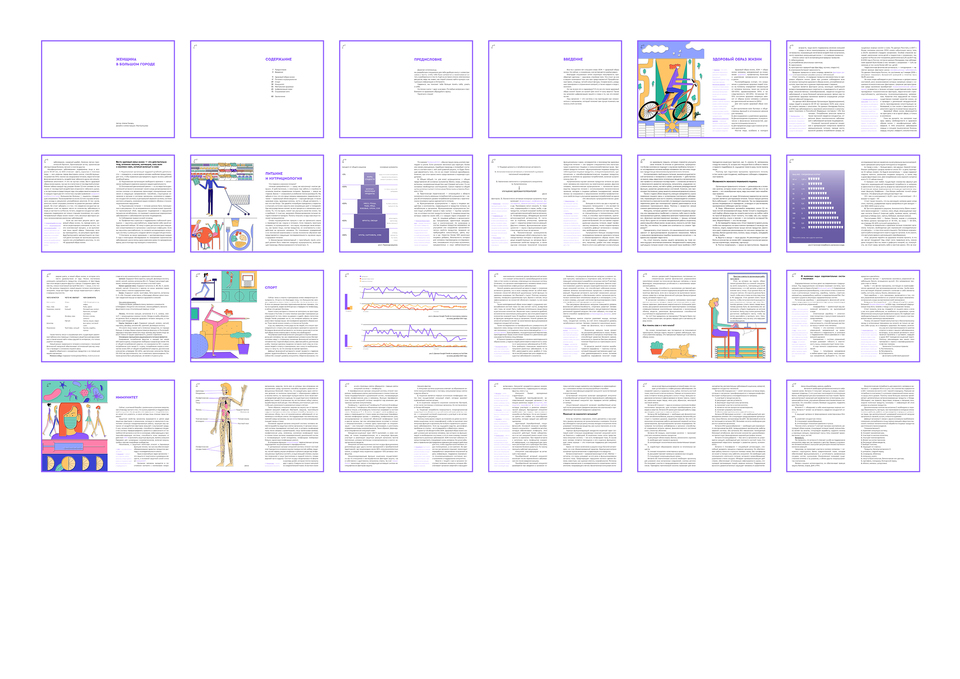Image resolution: width=960 pixels, height=679 pixels.
Task: Select the "Содержание" contents spread thumbnail
Action: point(257,89)
